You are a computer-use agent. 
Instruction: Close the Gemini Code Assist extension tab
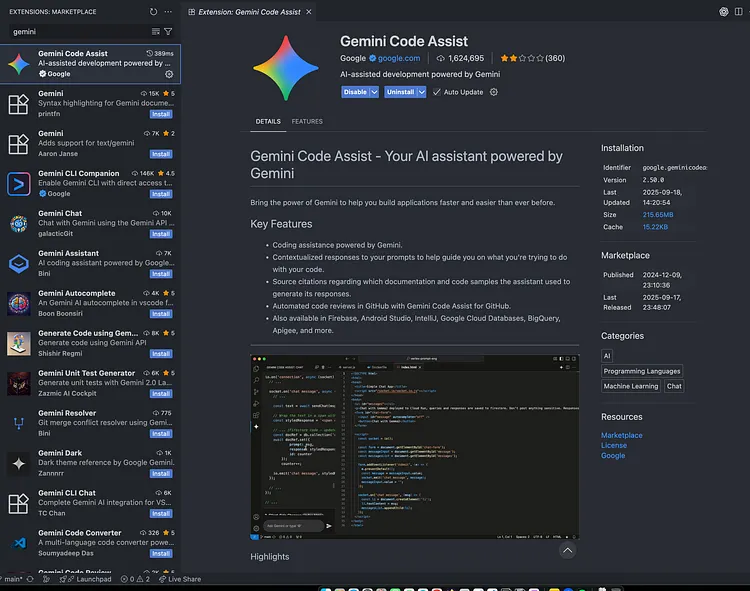(x=309, y=12)
